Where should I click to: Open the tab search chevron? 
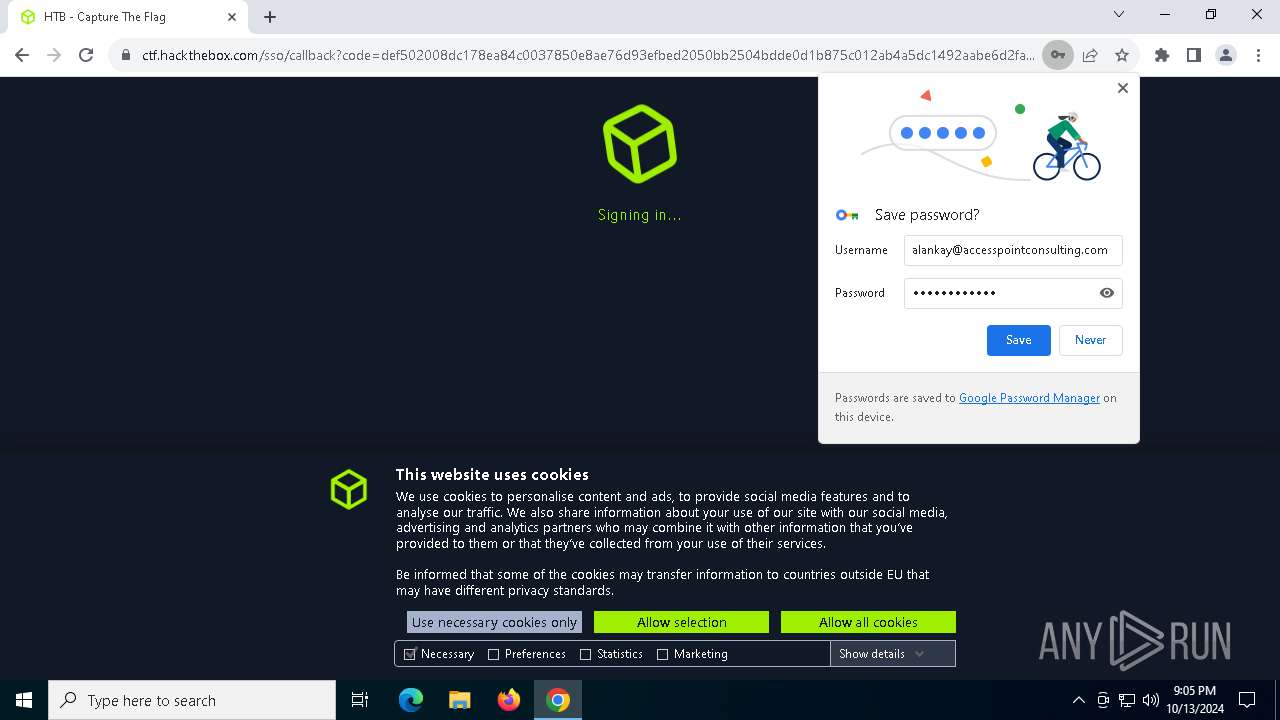point(1119,14)
